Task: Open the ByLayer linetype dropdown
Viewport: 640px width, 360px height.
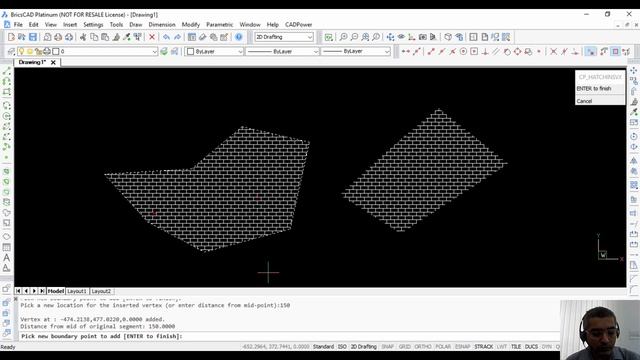Action: pos(282,51)
